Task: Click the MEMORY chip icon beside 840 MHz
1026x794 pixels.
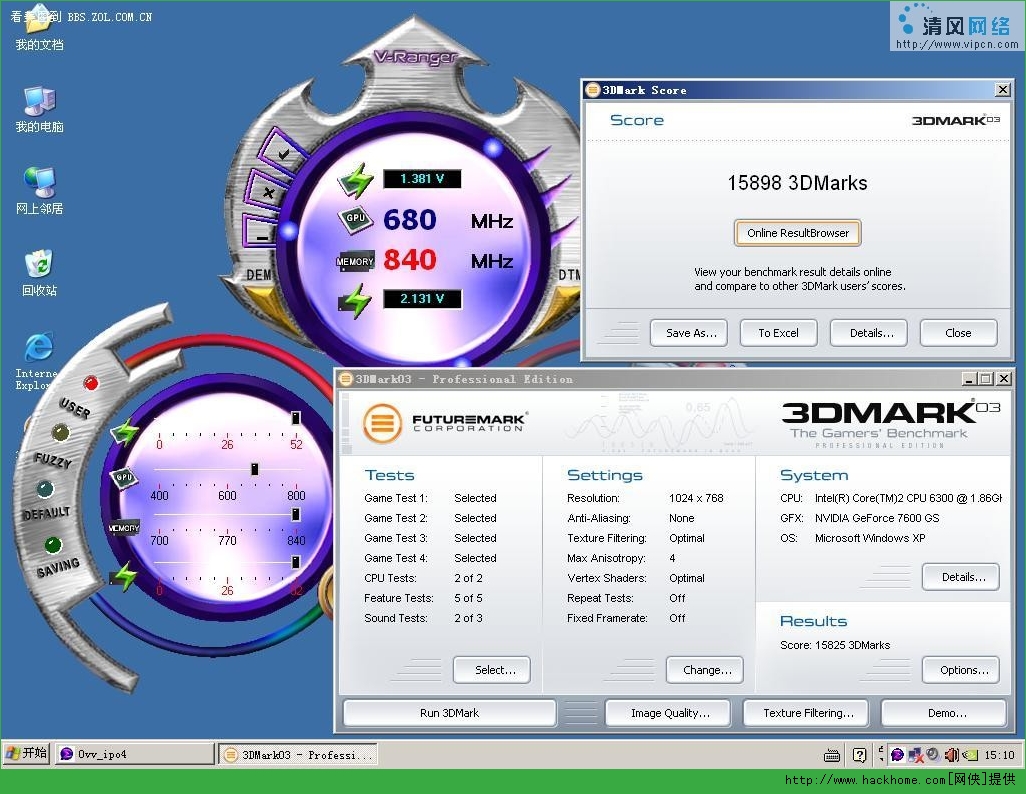Action: [355, 261]
